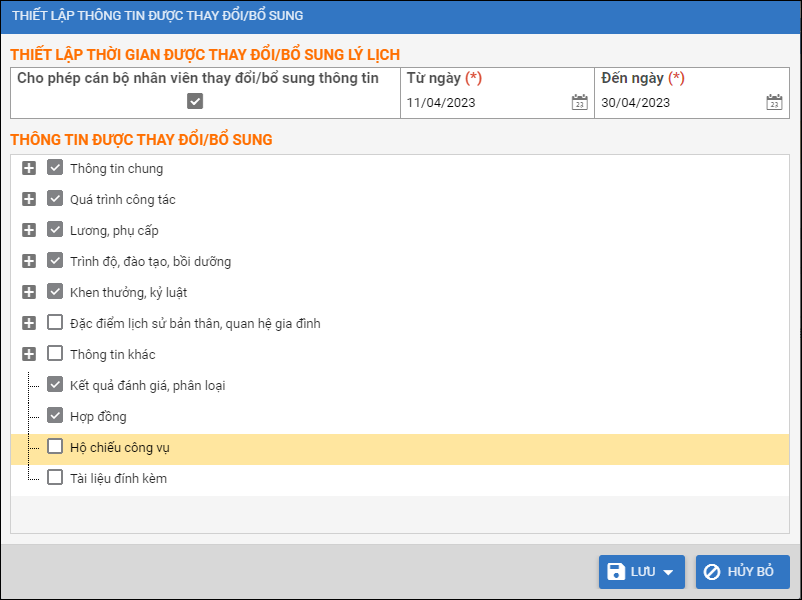Uncheck Kết quả đánh giá, phân loại
The width and height of the screenshot is (802, 600).
click(x=55, y=385)
